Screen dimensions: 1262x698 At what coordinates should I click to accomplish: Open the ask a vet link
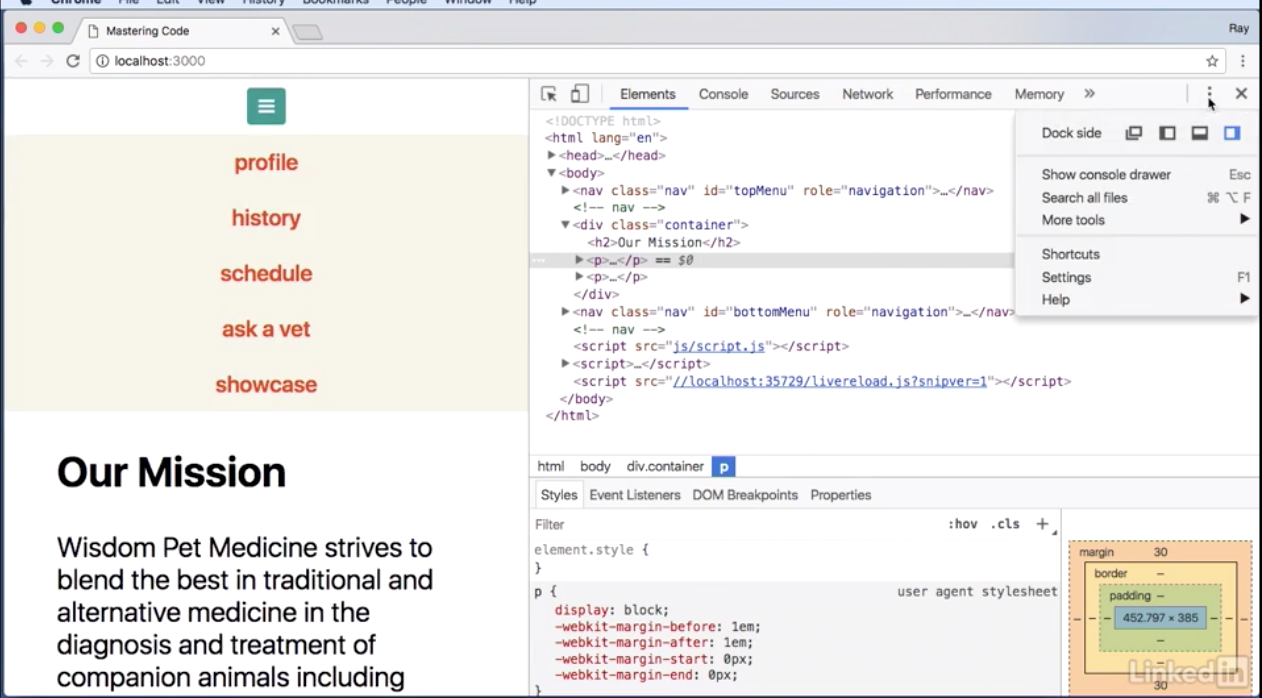(x=266, y=329)
